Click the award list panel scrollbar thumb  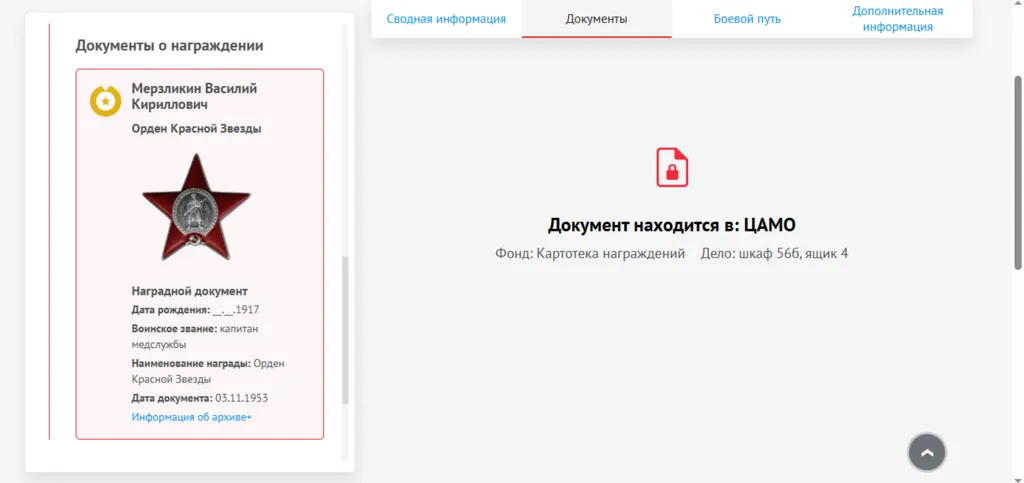pos(345,330)
